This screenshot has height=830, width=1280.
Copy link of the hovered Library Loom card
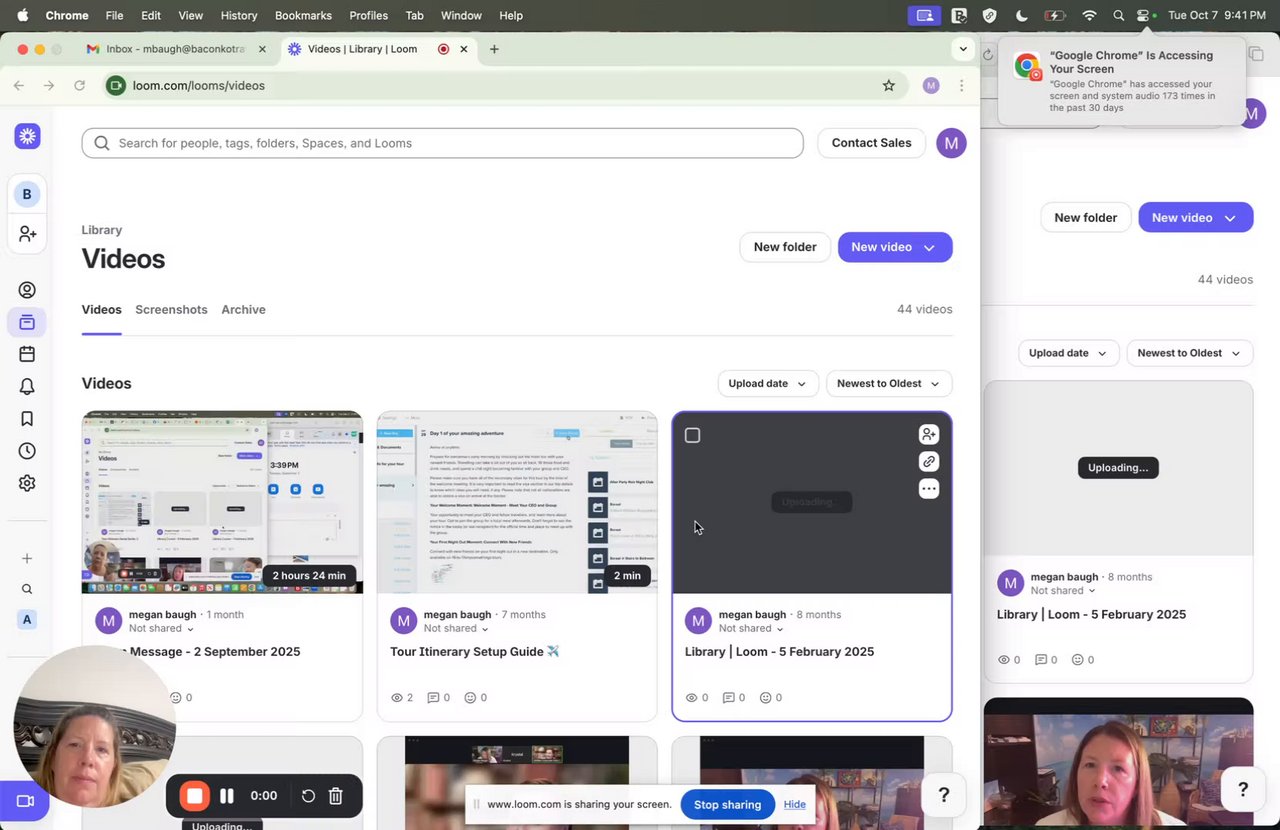click(929, 462)
